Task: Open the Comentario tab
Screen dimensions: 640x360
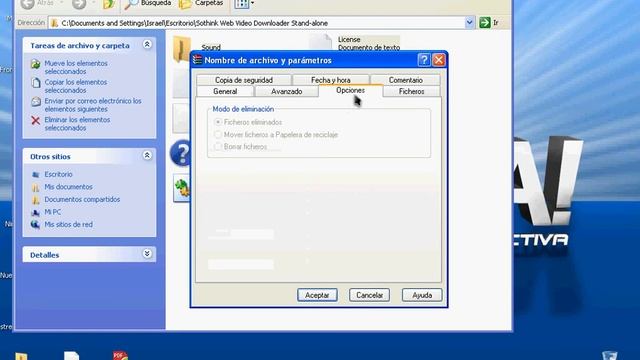Action: (405, 80)
